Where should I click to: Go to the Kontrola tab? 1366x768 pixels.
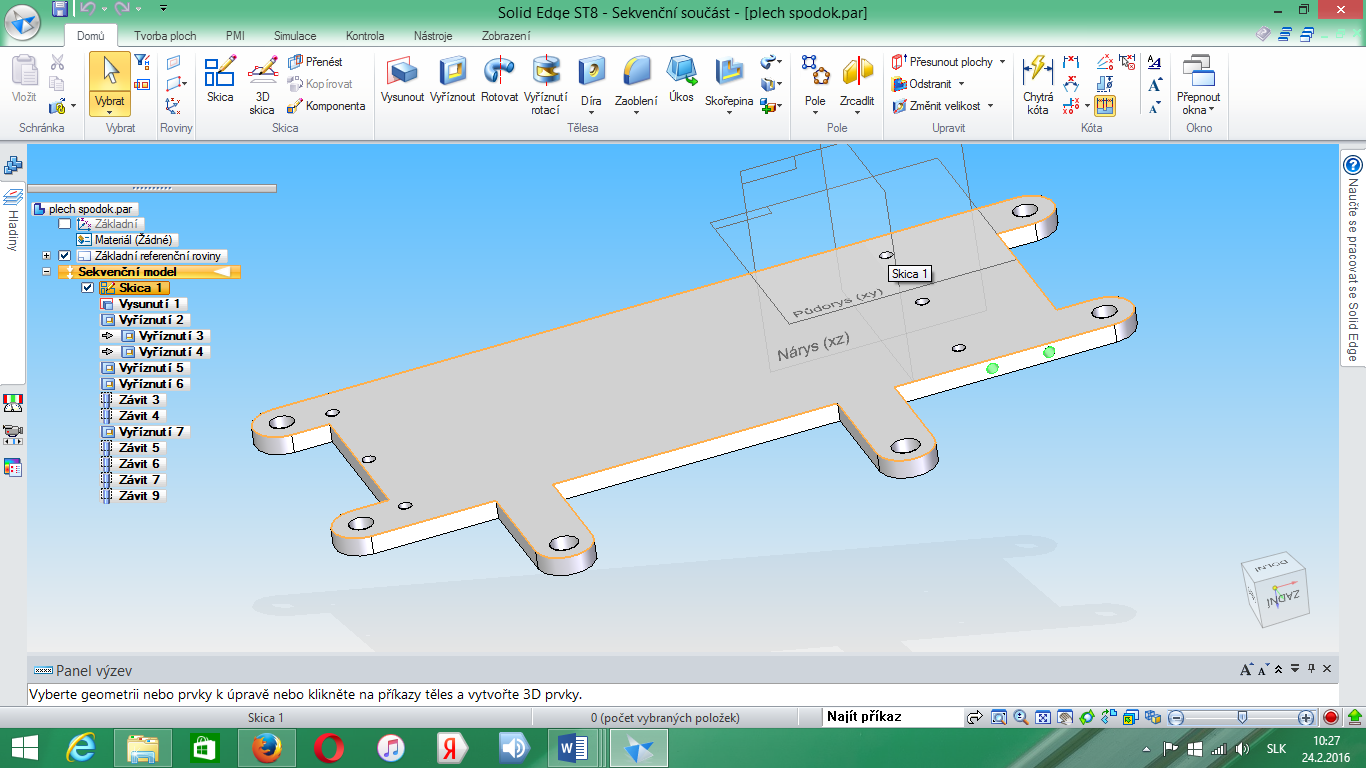[365, 36]
